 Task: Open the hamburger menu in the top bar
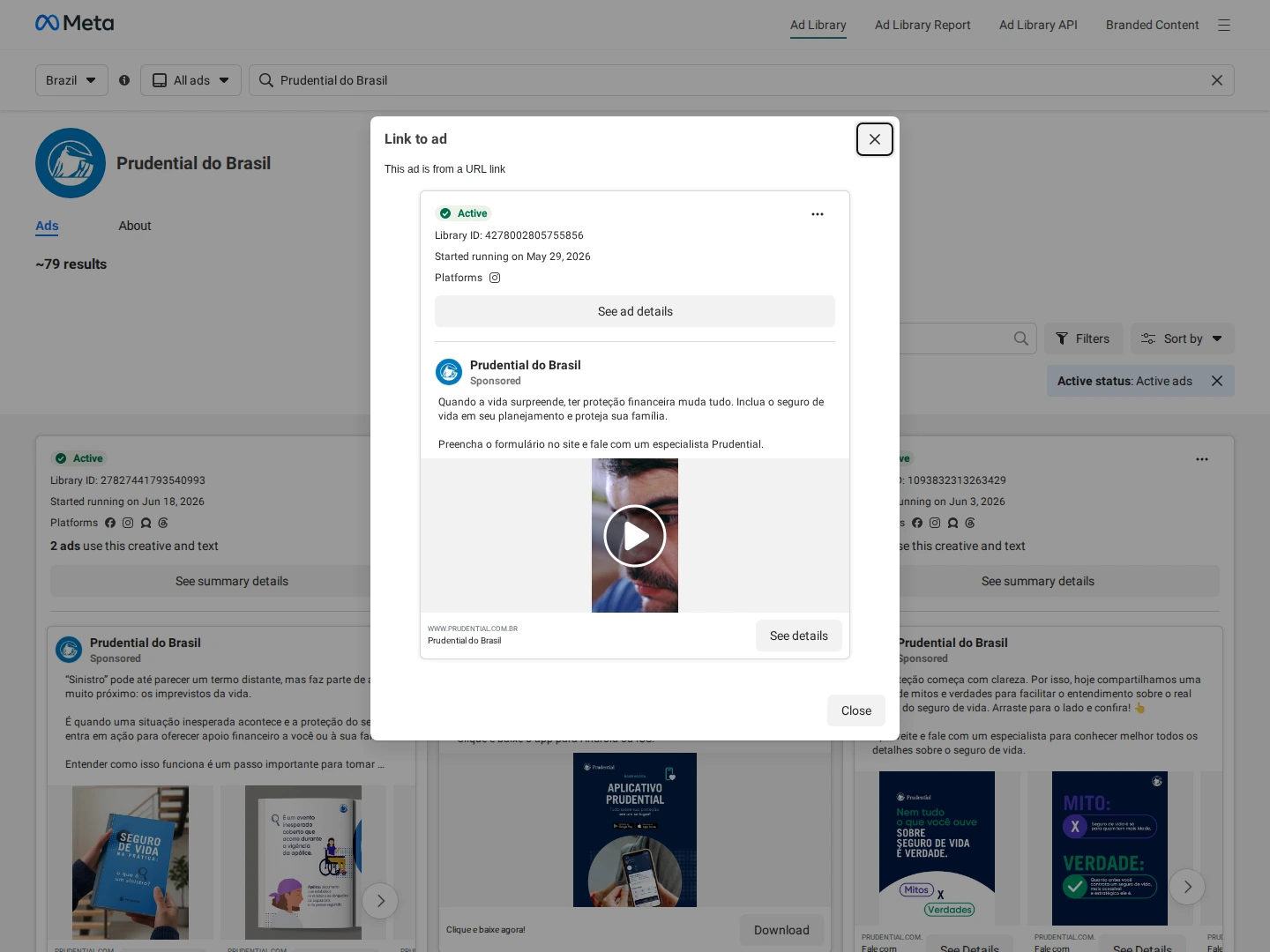tap(1224, 25)
